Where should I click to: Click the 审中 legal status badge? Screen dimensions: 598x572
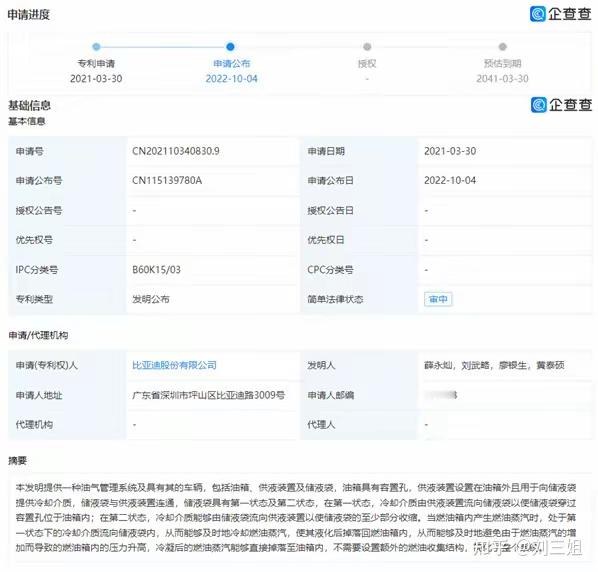click(x=438, y=299)
